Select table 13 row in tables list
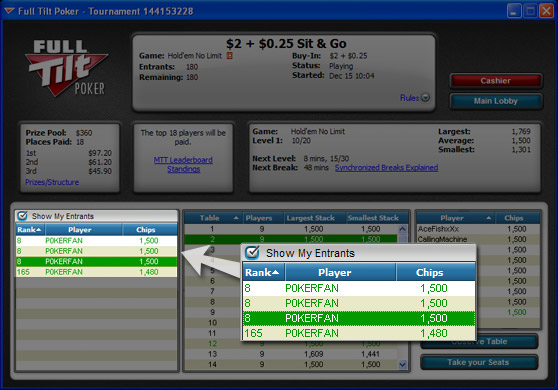558x390 pixels. tap(291, 354)
